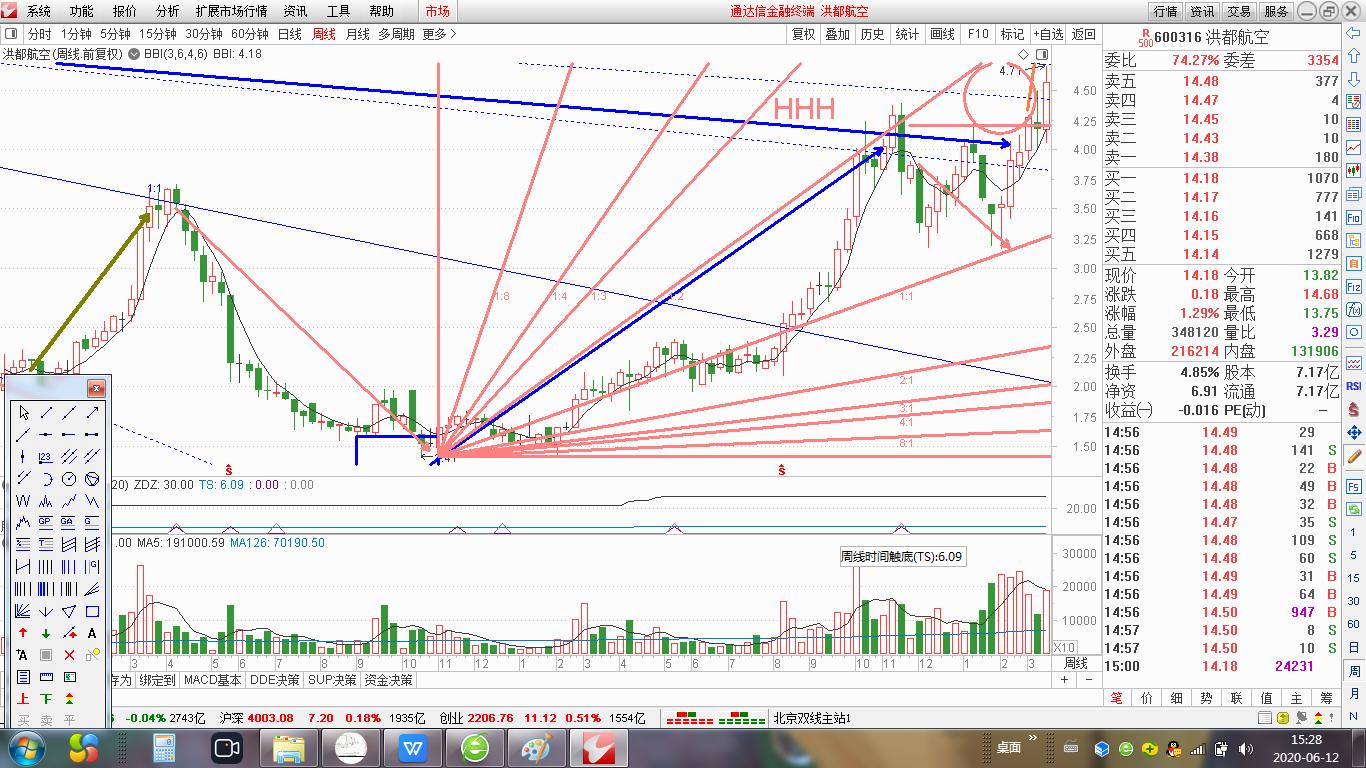The height and width of the screenshot is (768, 1366).
Task: Click the 复权 button
Action: point(803,34)
